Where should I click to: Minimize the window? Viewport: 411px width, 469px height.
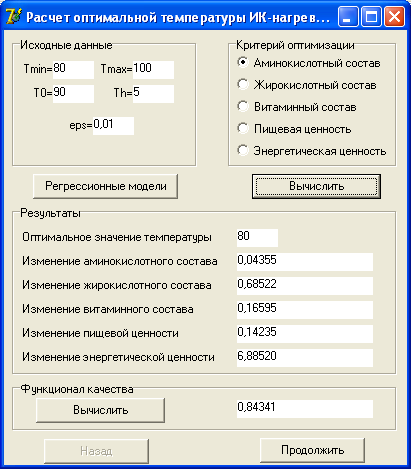pos(348,17)
